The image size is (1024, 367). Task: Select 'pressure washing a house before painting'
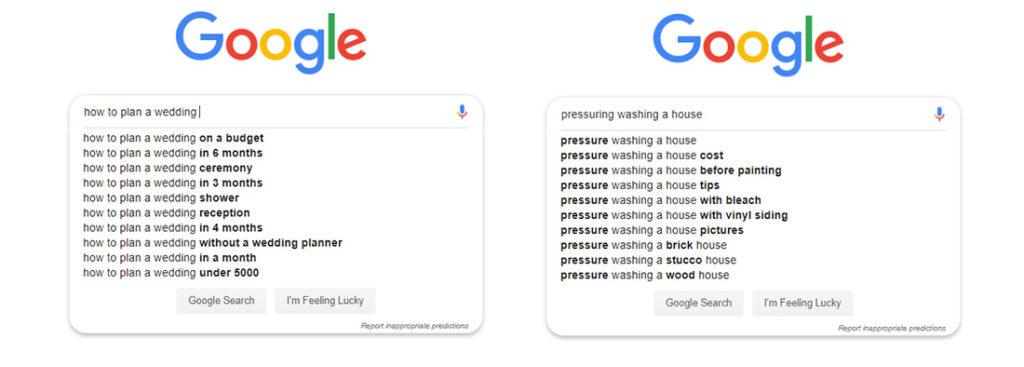(x=671, y=170)
